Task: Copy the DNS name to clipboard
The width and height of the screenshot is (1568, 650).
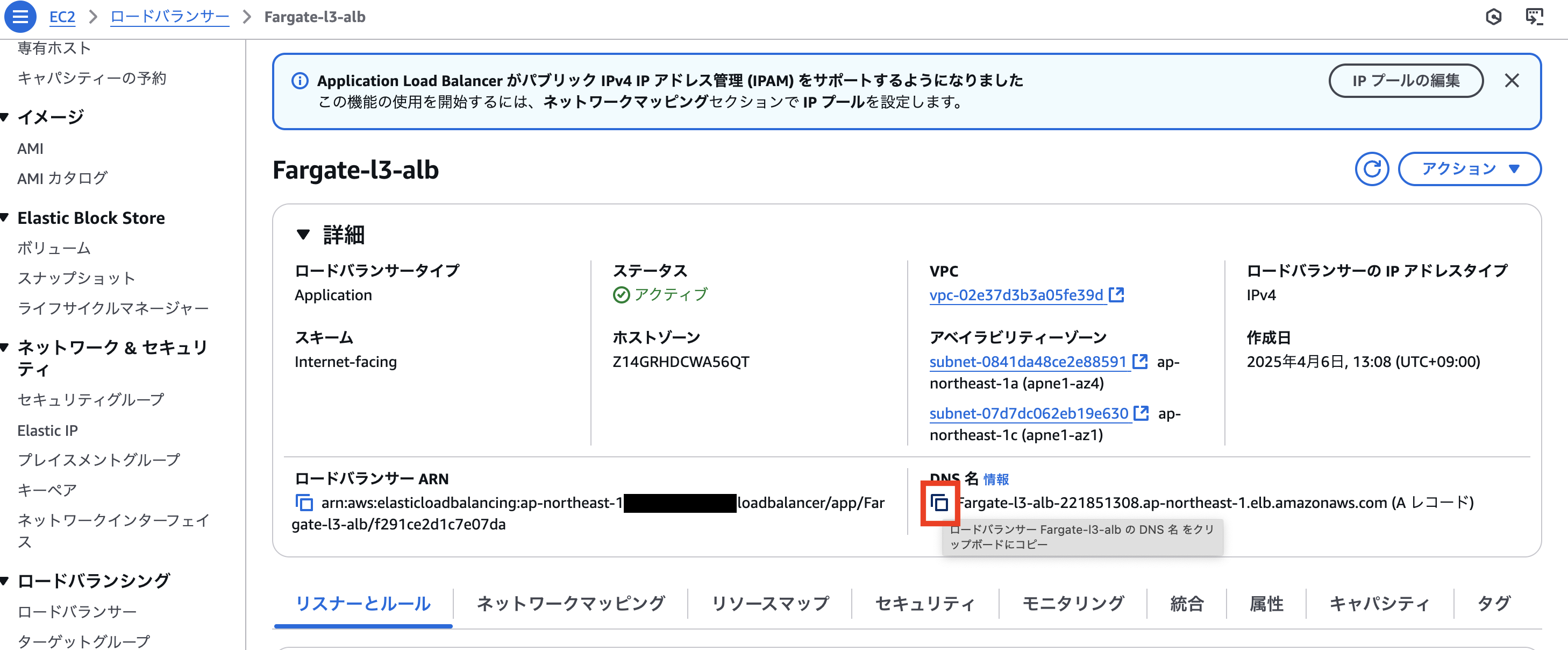Action: click(940, 503)
